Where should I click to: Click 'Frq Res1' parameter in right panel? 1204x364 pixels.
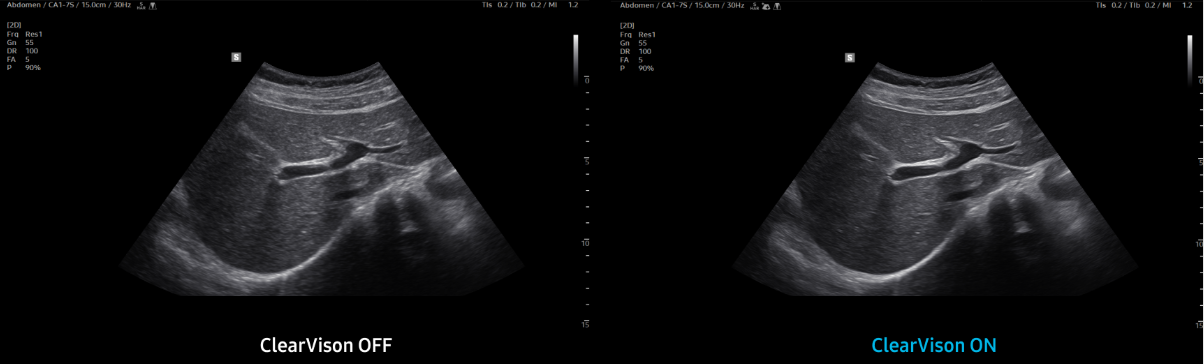pos(638,34)
